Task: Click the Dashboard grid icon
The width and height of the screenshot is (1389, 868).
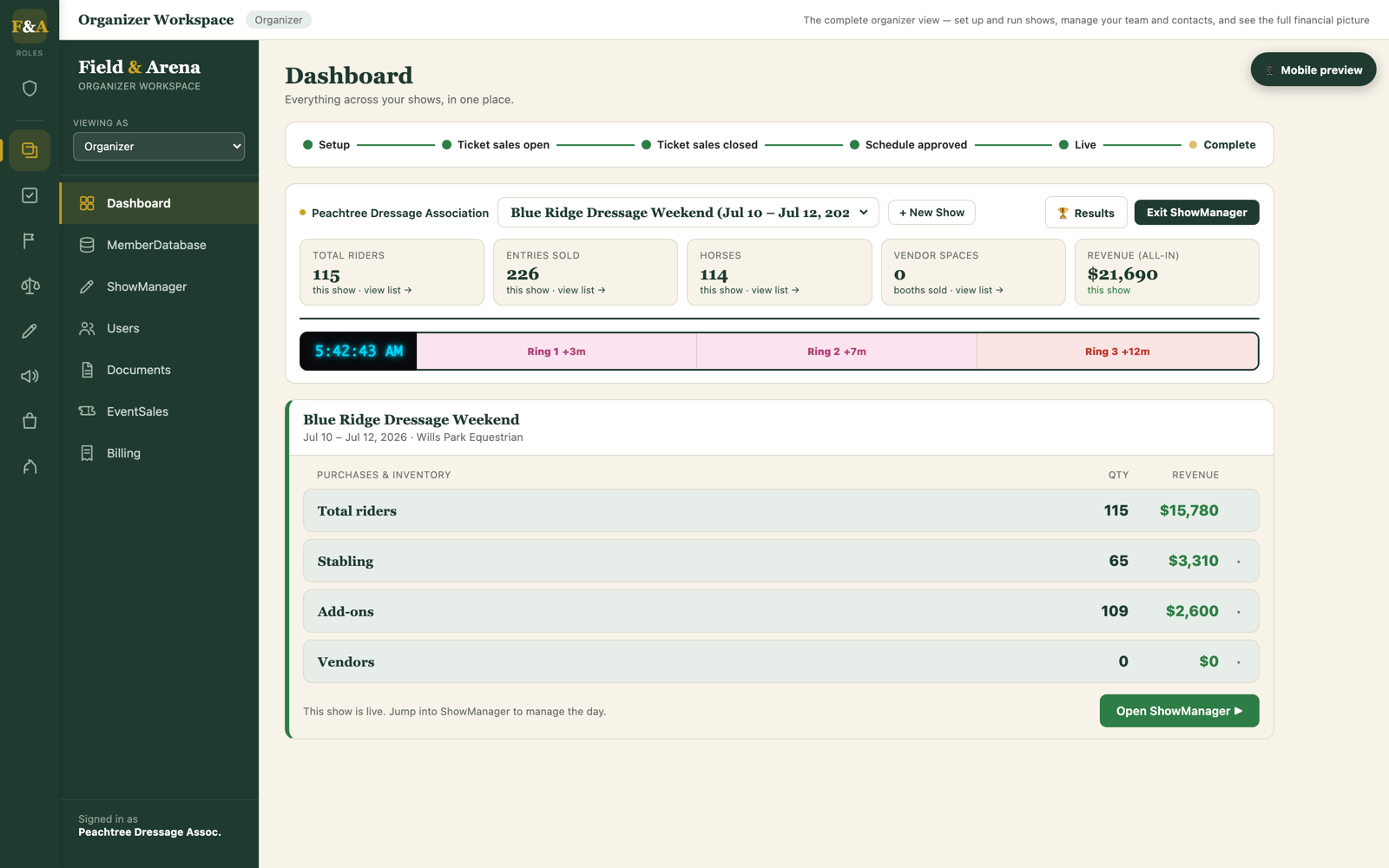Action: click(87, 203)
